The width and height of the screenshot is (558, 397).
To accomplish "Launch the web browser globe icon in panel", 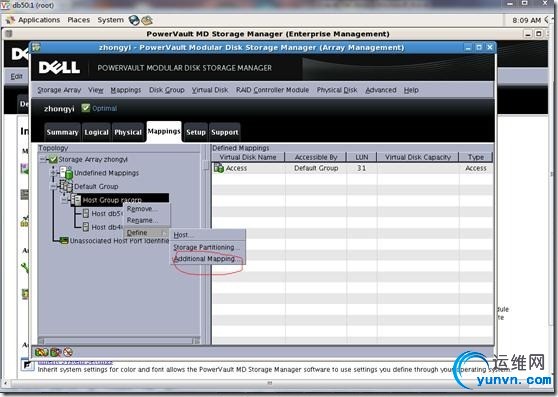I will pos(134,20).
